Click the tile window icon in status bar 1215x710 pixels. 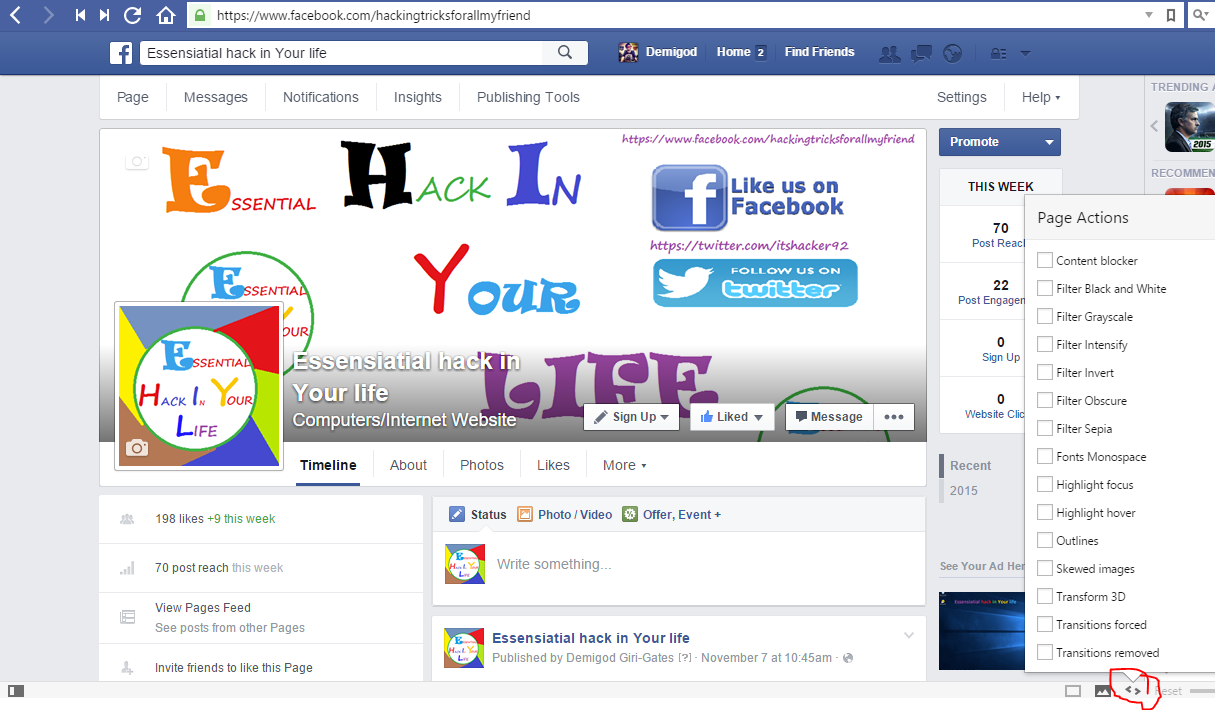coord(1073,691)
